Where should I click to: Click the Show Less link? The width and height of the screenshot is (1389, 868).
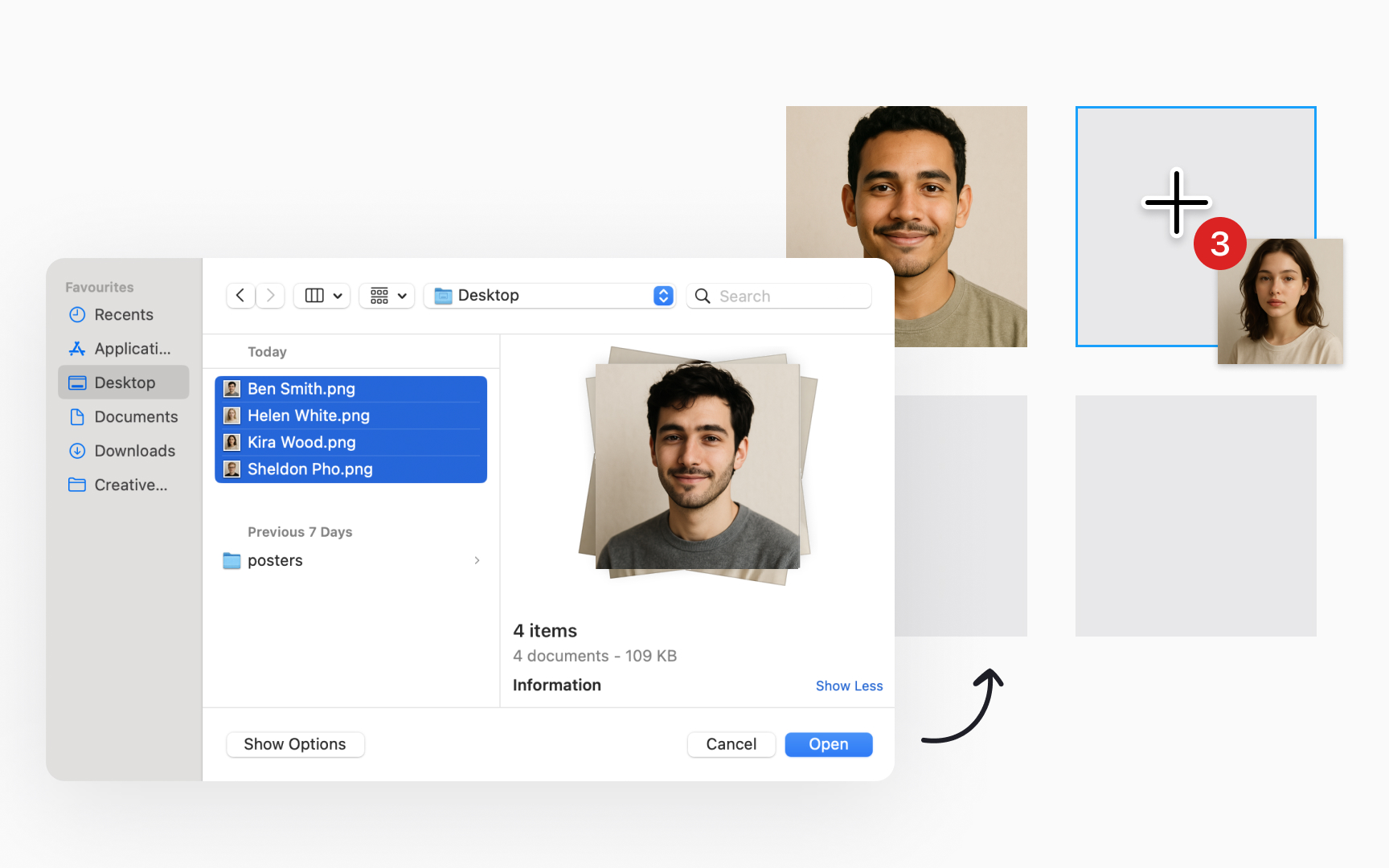(x=849, y=686)
